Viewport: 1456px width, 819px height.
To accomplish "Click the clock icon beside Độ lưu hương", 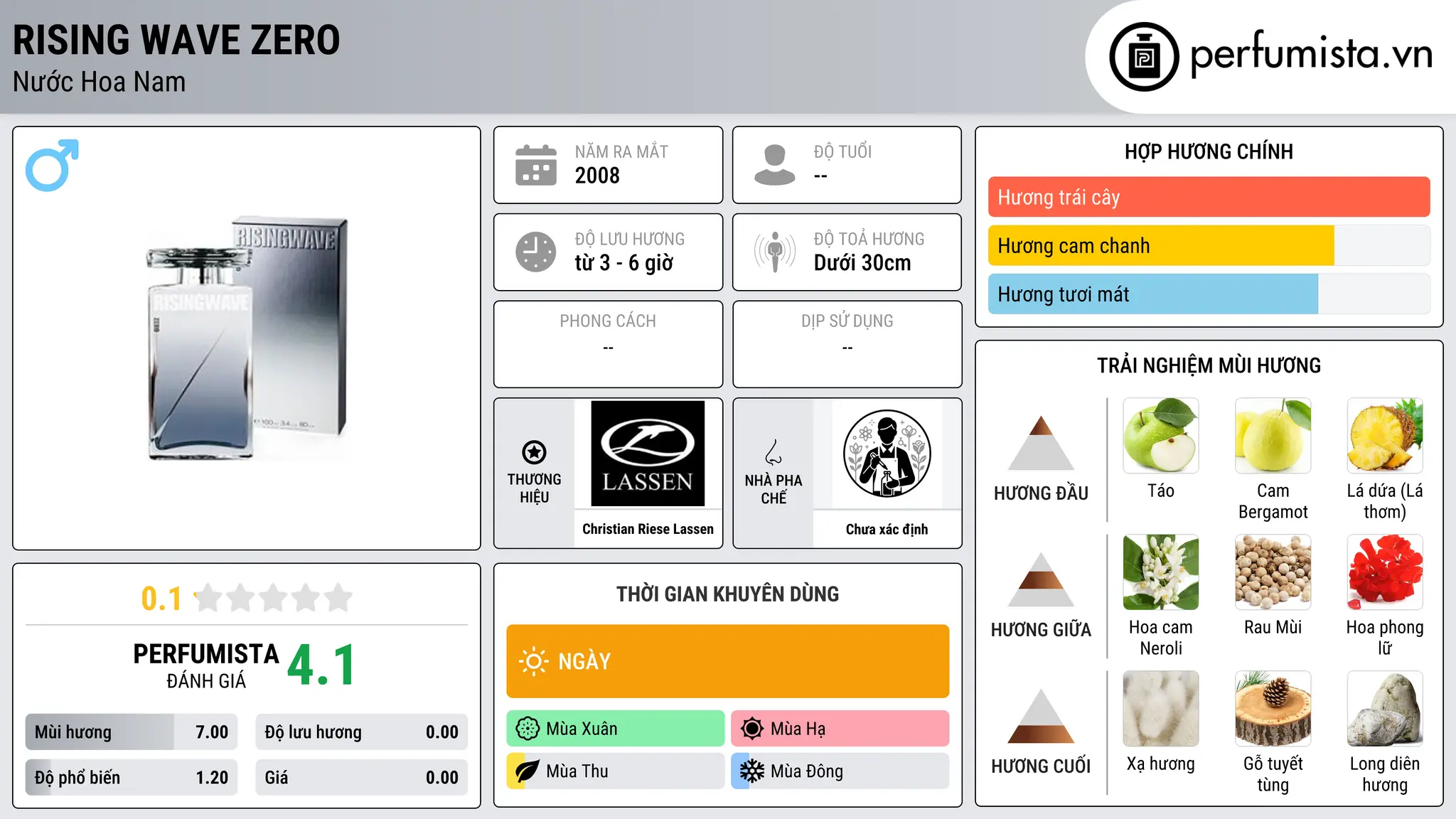I will pos(536,252).
